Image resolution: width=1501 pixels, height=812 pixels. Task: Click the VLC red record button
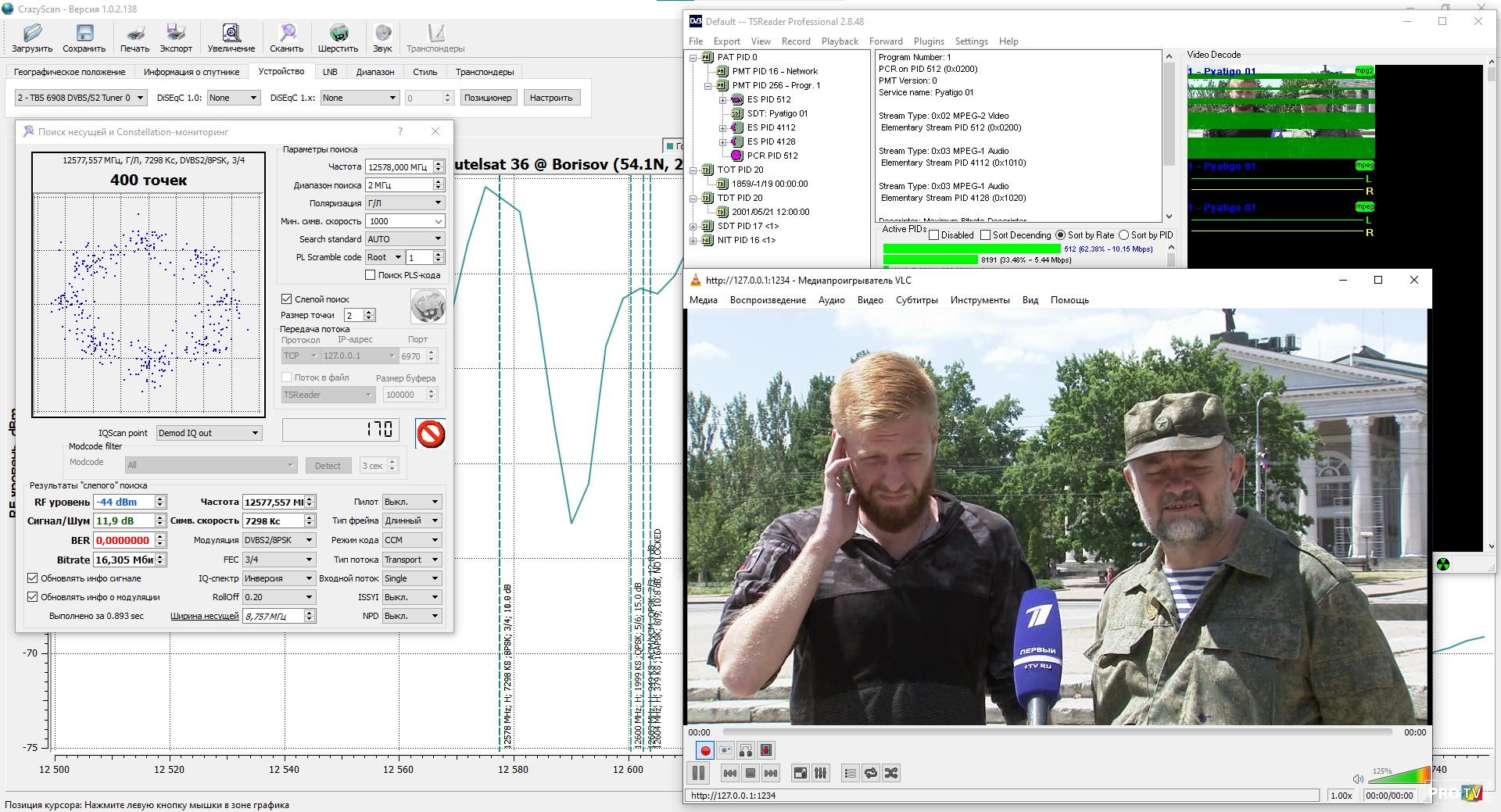coord(705,750)
